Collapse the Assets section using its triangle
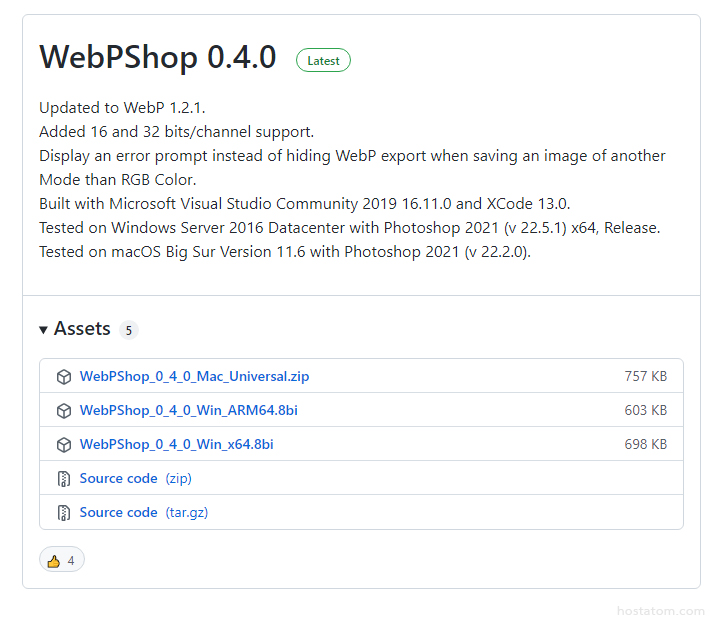 44,329
